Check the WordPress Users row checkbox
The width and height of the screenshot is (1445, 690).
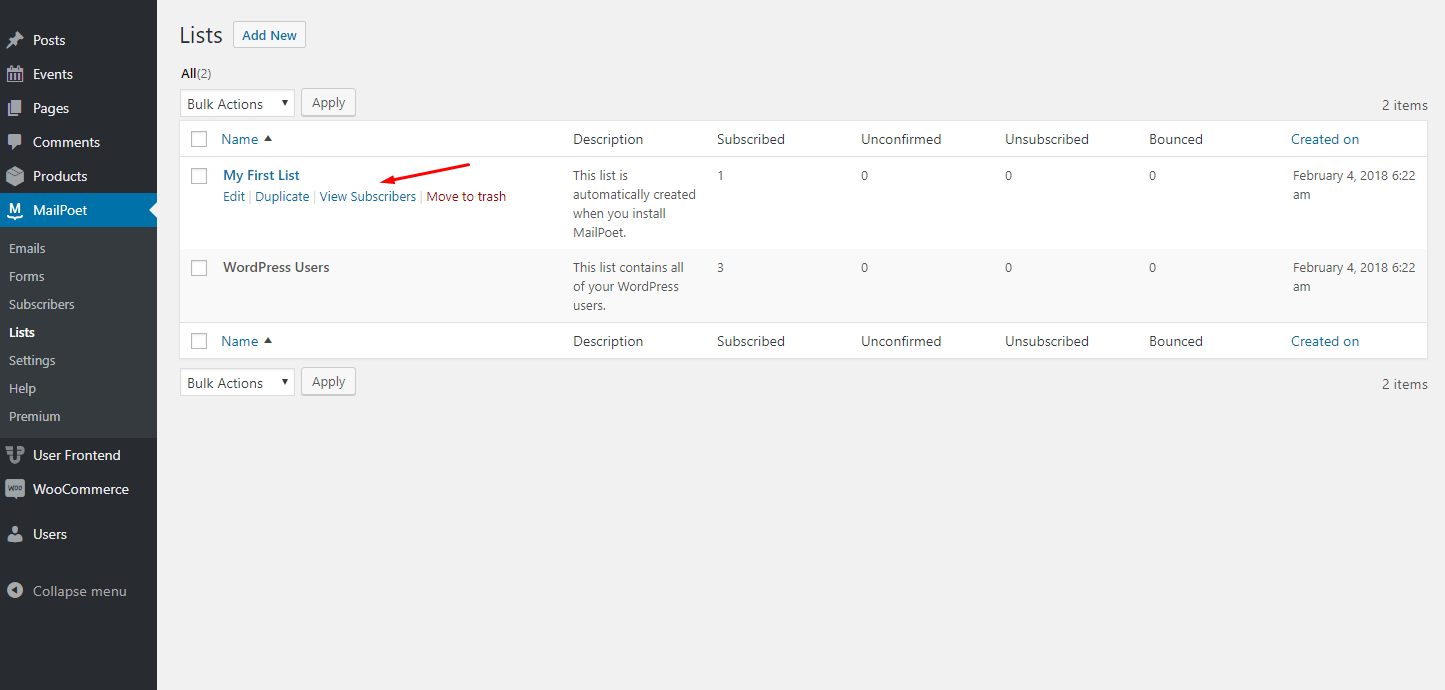point(199,268)
